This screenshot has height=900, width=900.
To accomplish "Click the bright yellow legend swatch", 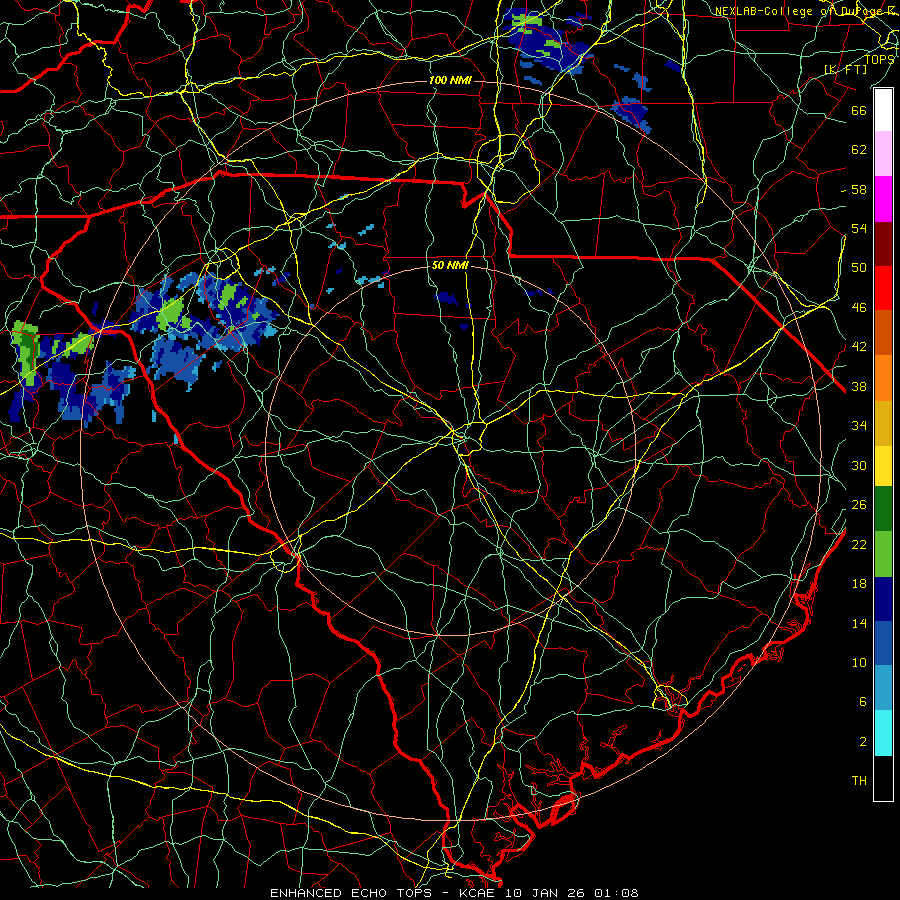I will (883, 466).
